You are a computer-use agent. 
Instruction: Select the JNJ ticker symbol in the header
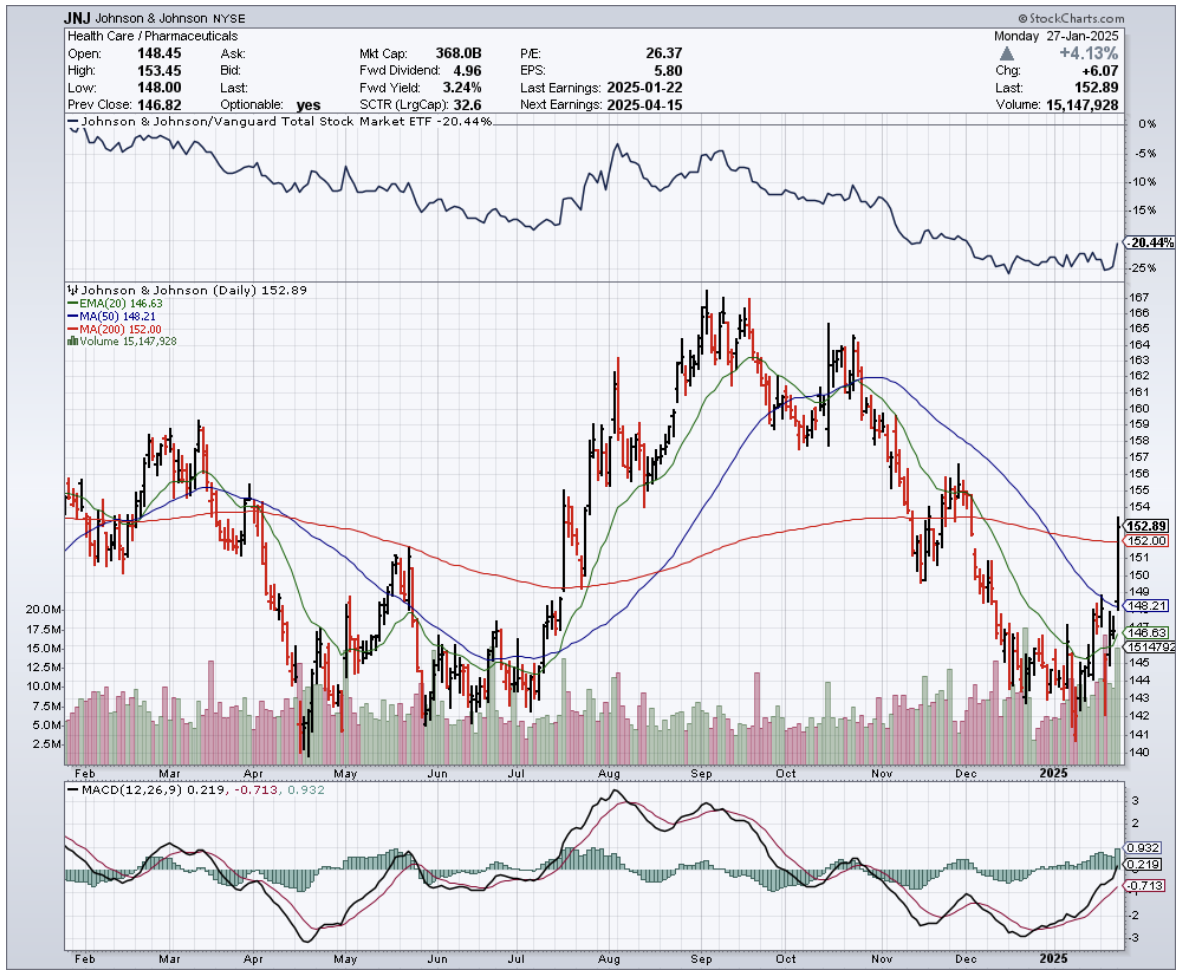[79, 18]
